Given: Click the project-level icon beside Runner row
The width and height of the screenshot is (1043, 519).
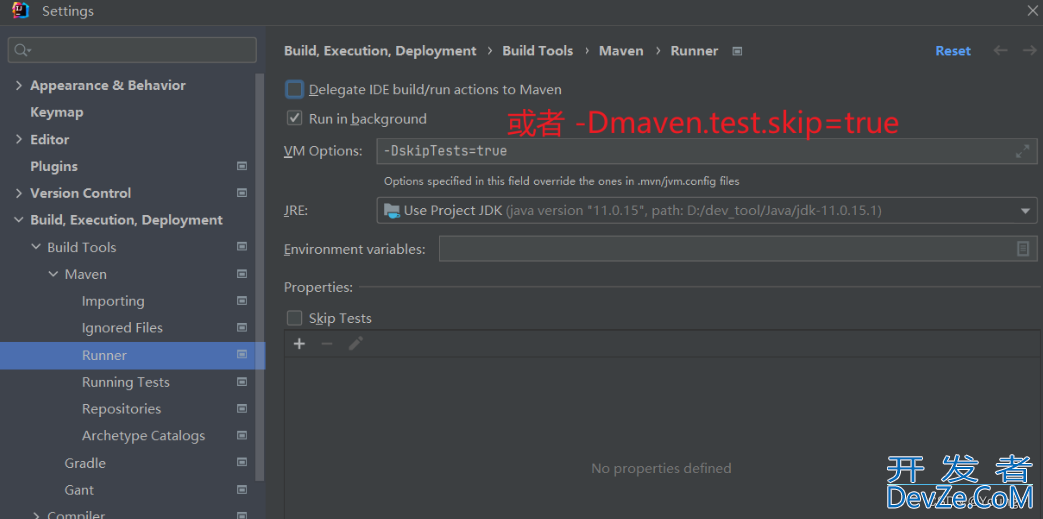Looking at the screenshot, I should (x=242, y=355).
